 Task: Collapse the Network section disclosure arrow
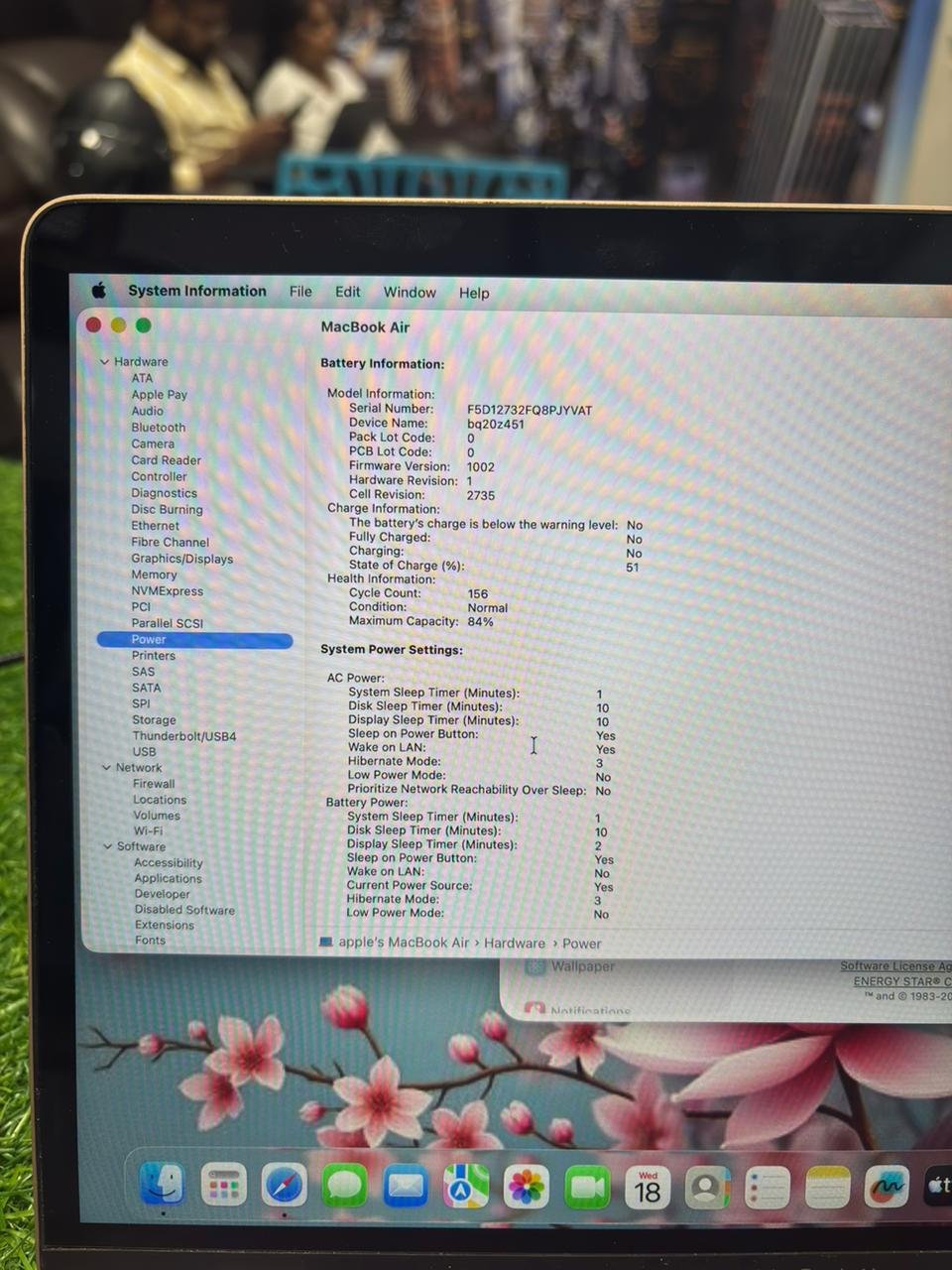[x=106, y=768]
